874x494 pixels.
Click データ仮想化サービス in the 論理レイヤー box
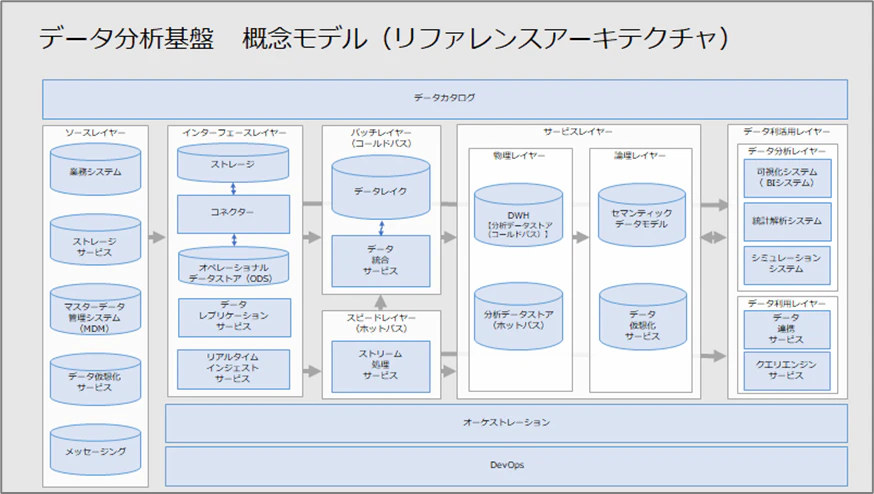click(643, 317)
